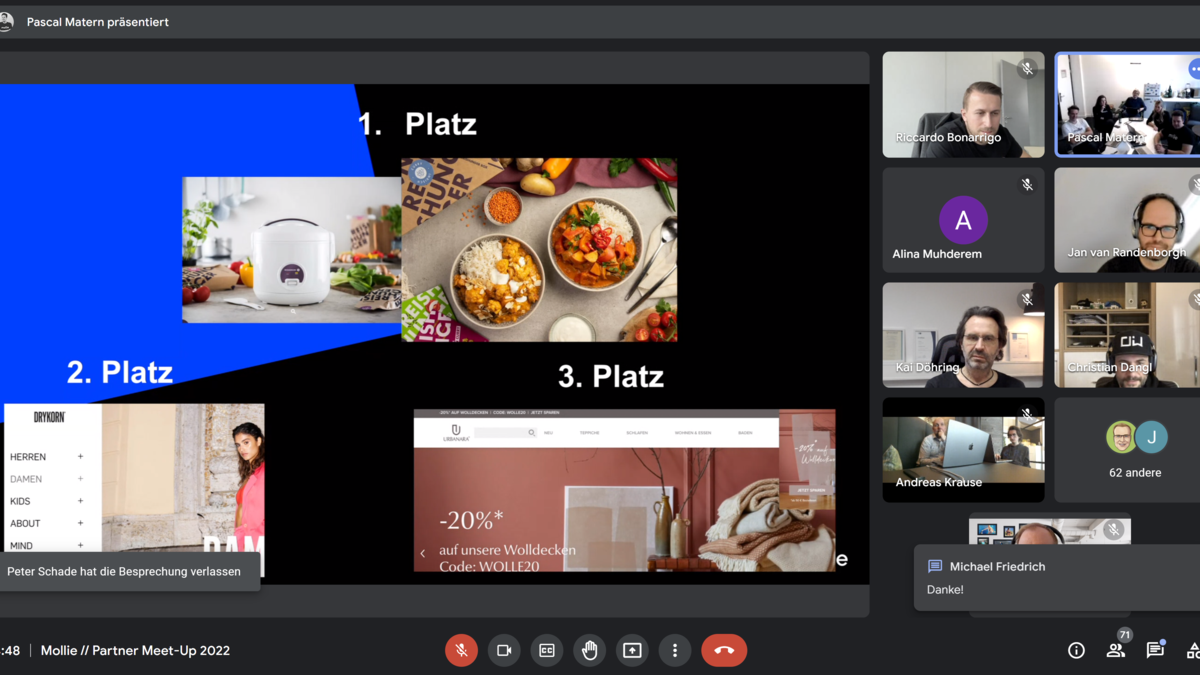Unmute the microphone in the call bar
This screenshot has width=1200, height=675.
click(461, 650)
